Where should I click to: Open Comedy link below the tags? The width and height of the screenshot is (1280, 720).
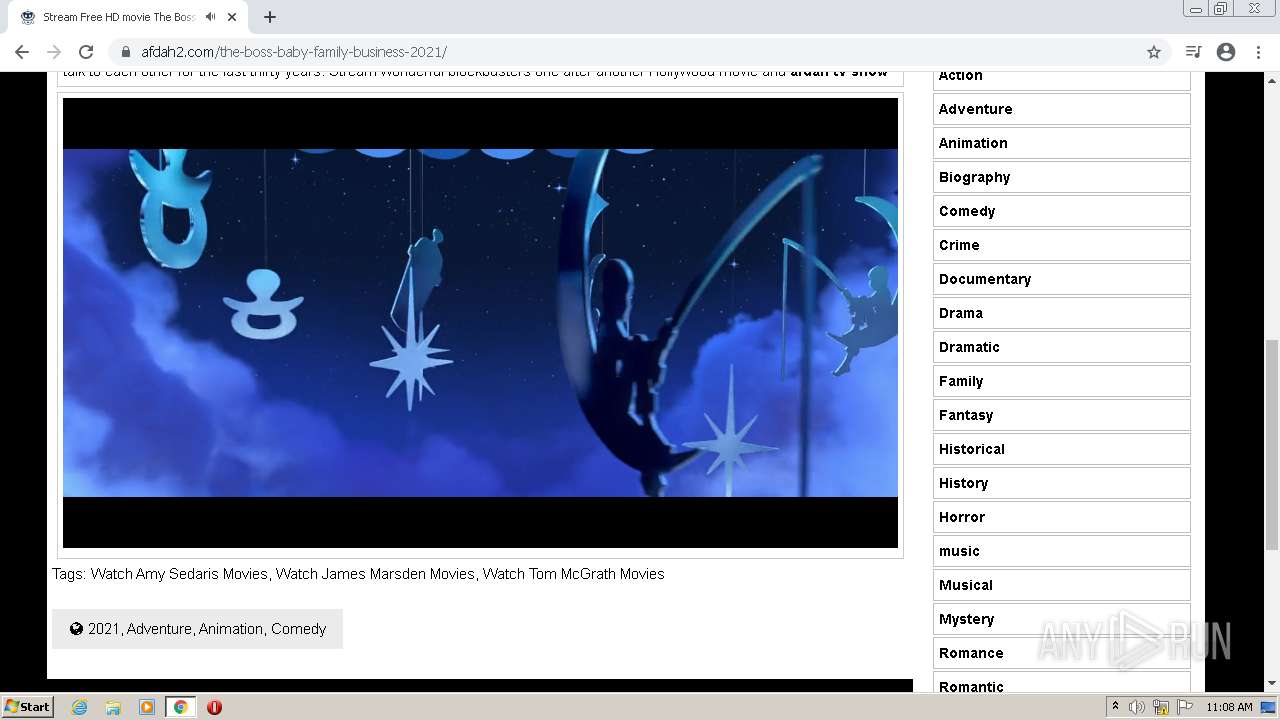point(298,629)
